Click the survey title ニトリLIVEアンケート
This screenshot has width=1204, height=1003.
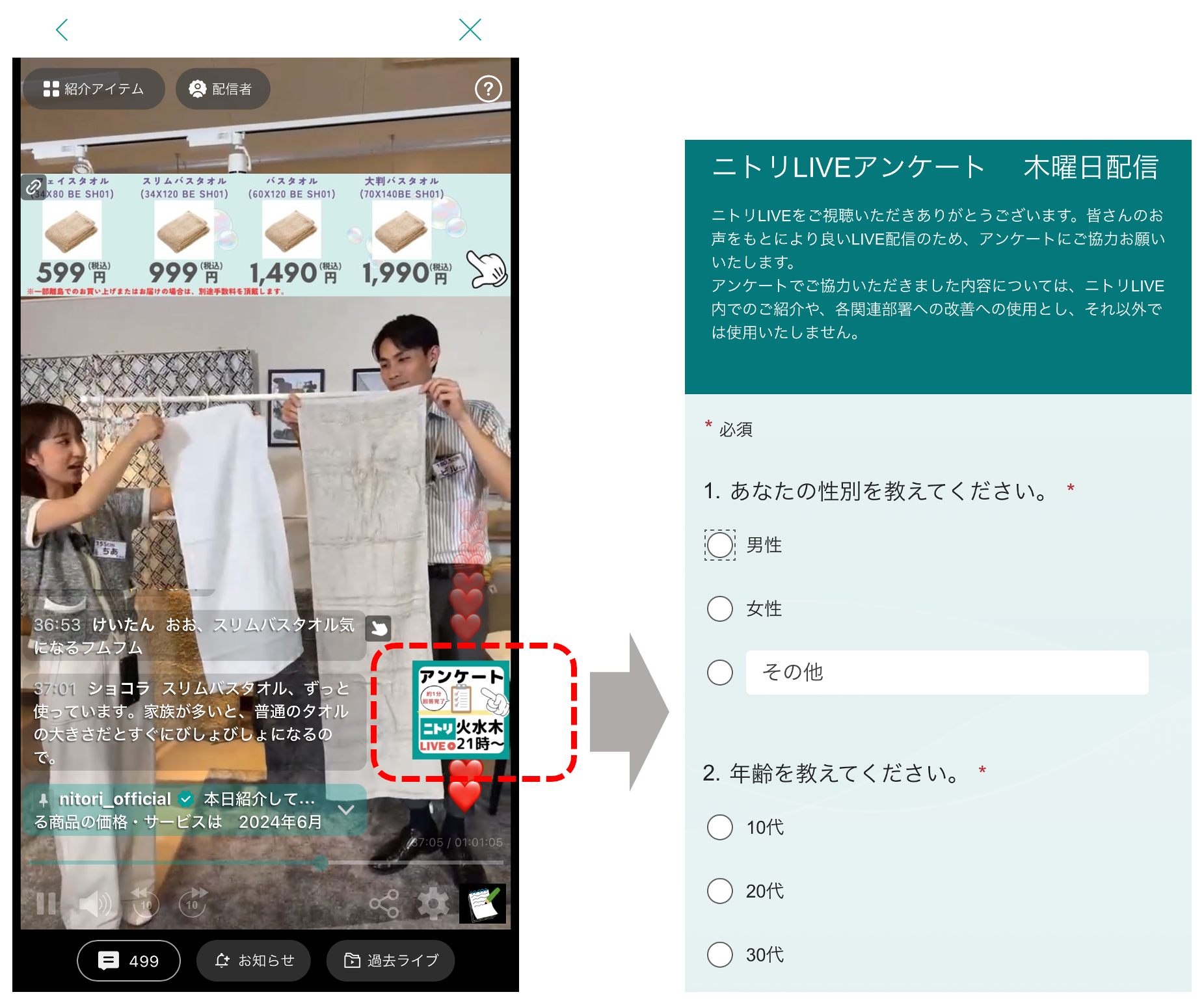[x=848, y=167]
